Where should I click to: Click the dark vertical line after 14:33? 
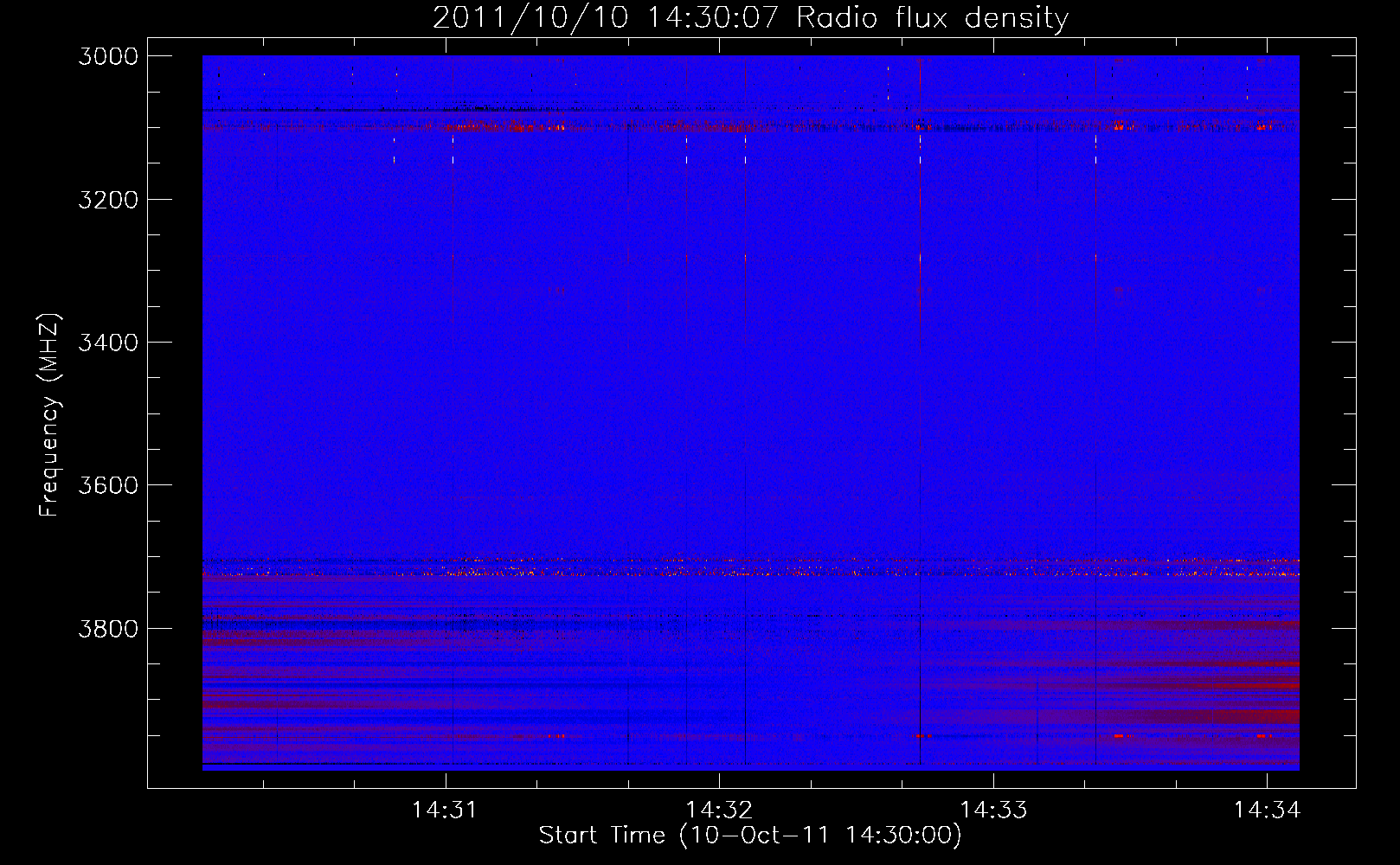pyautogui.click(x=1095, y=413)
